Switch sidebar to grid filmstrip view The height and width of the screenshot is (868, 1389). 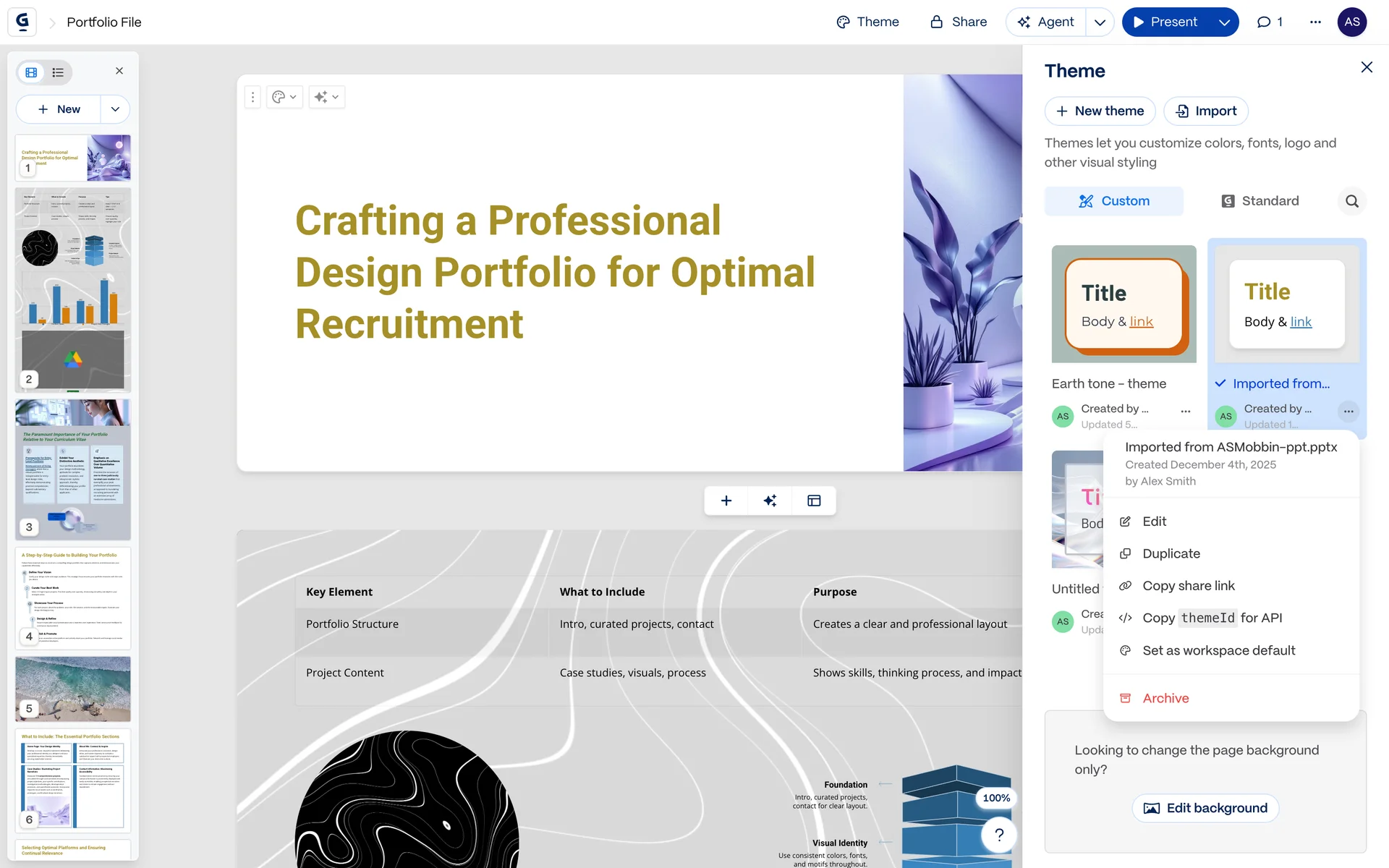(31, 72)
